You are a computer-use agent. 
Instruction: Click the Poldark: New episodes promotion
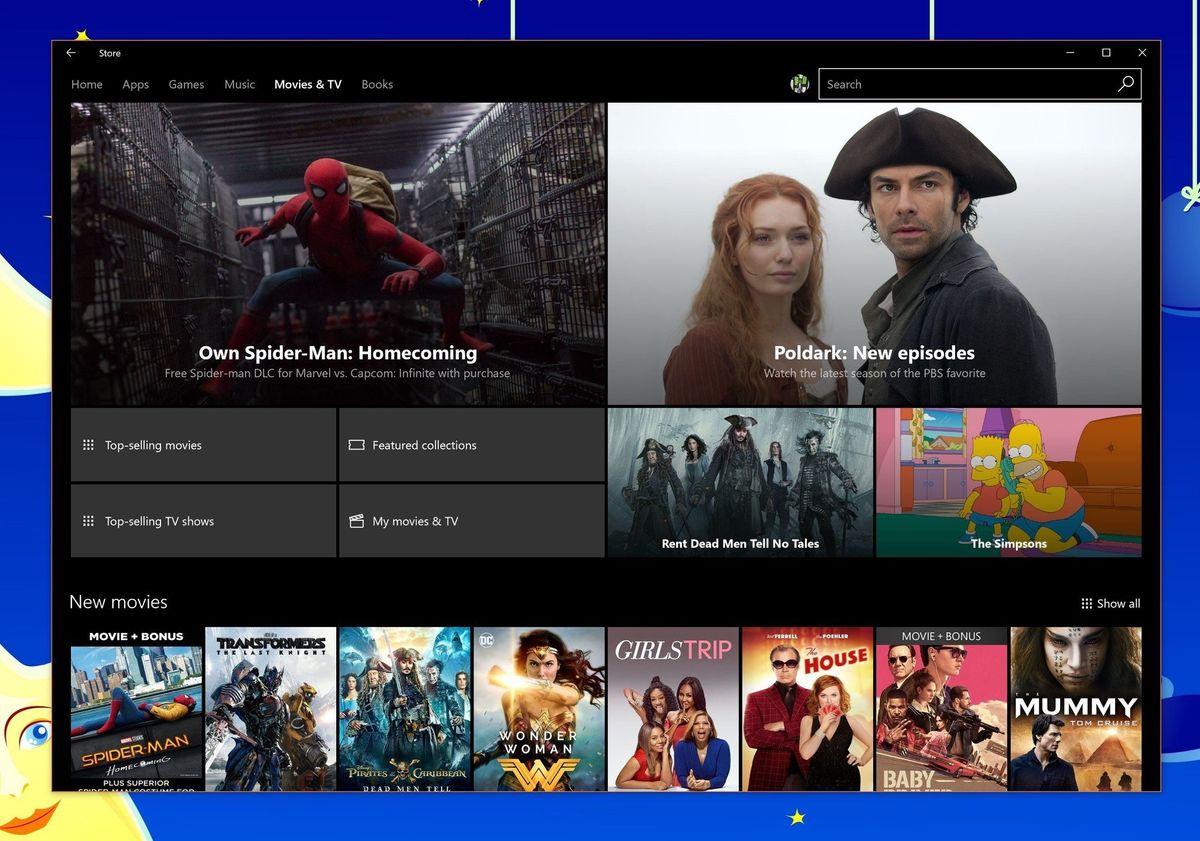click(x=873, y=253)
